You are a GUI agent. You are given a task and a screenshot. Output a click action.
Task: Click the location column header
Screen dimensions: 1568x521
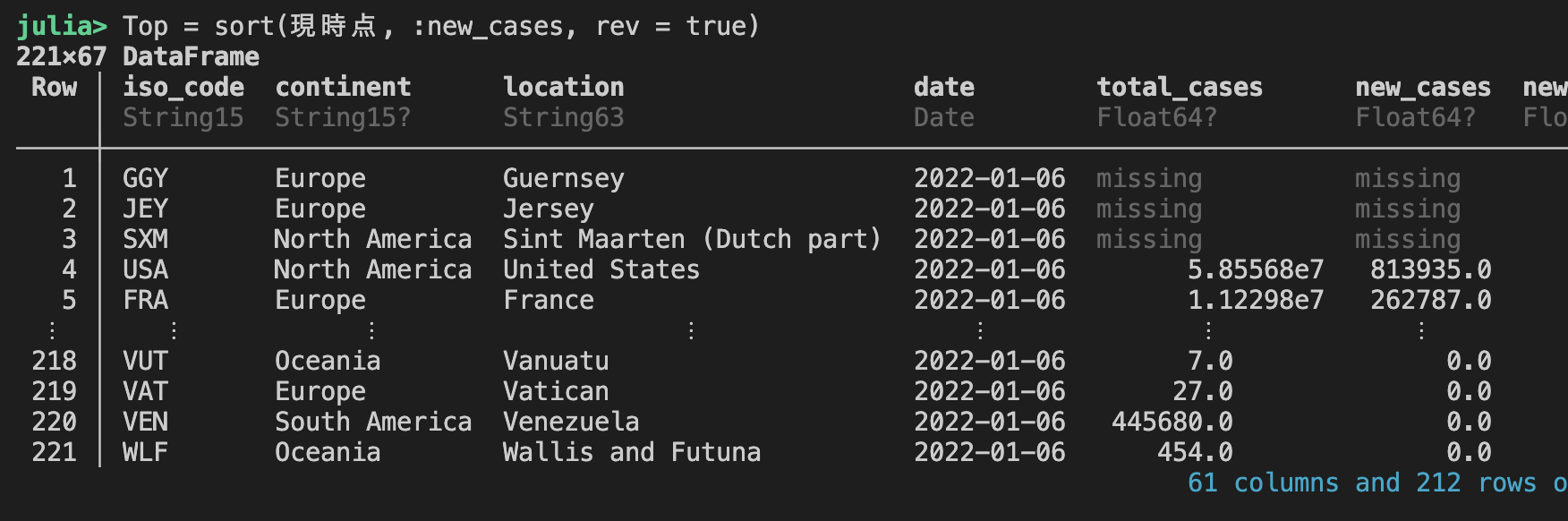tap(563, 87)
